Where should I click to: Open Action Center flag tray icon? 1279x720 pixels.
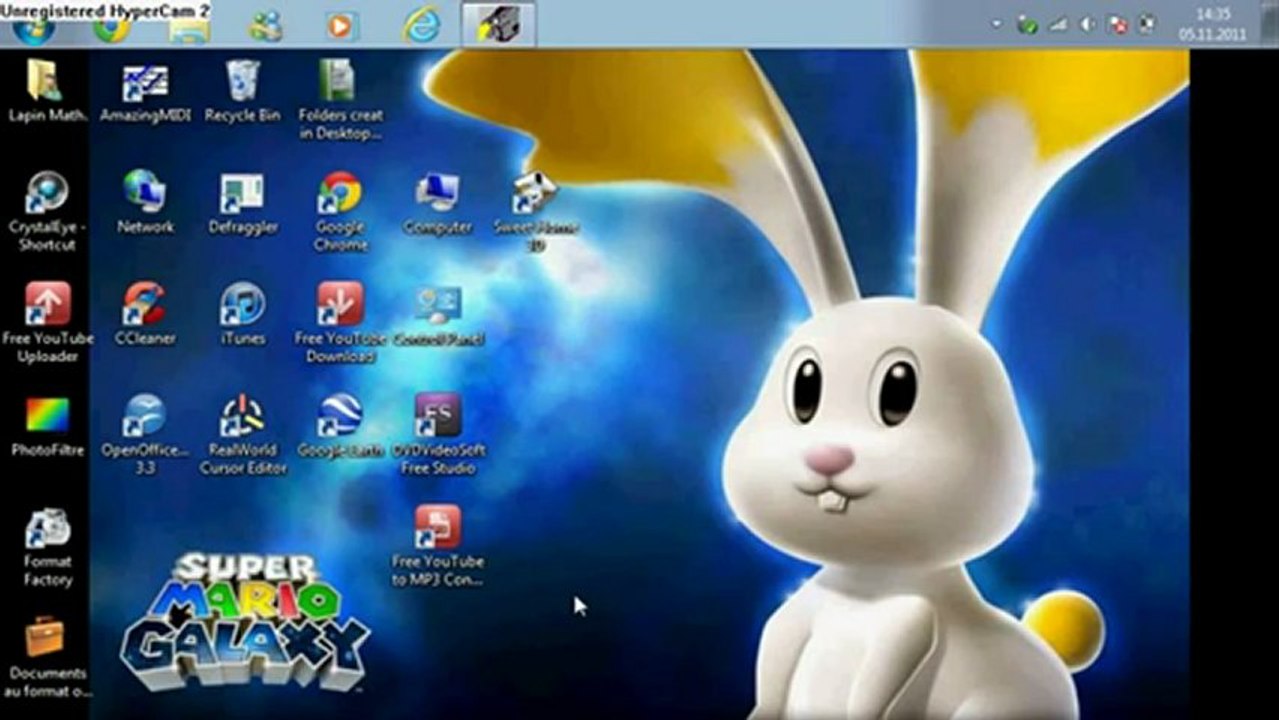[1117, 24]
